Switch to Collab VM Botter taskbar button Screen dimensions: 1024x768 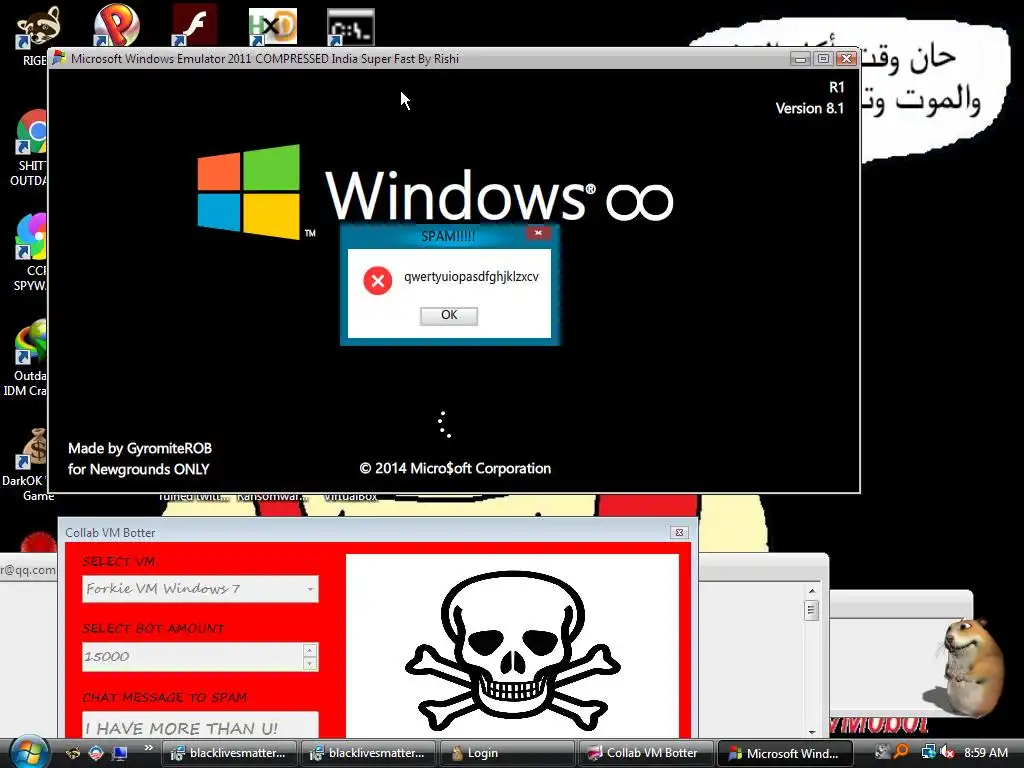647,753
